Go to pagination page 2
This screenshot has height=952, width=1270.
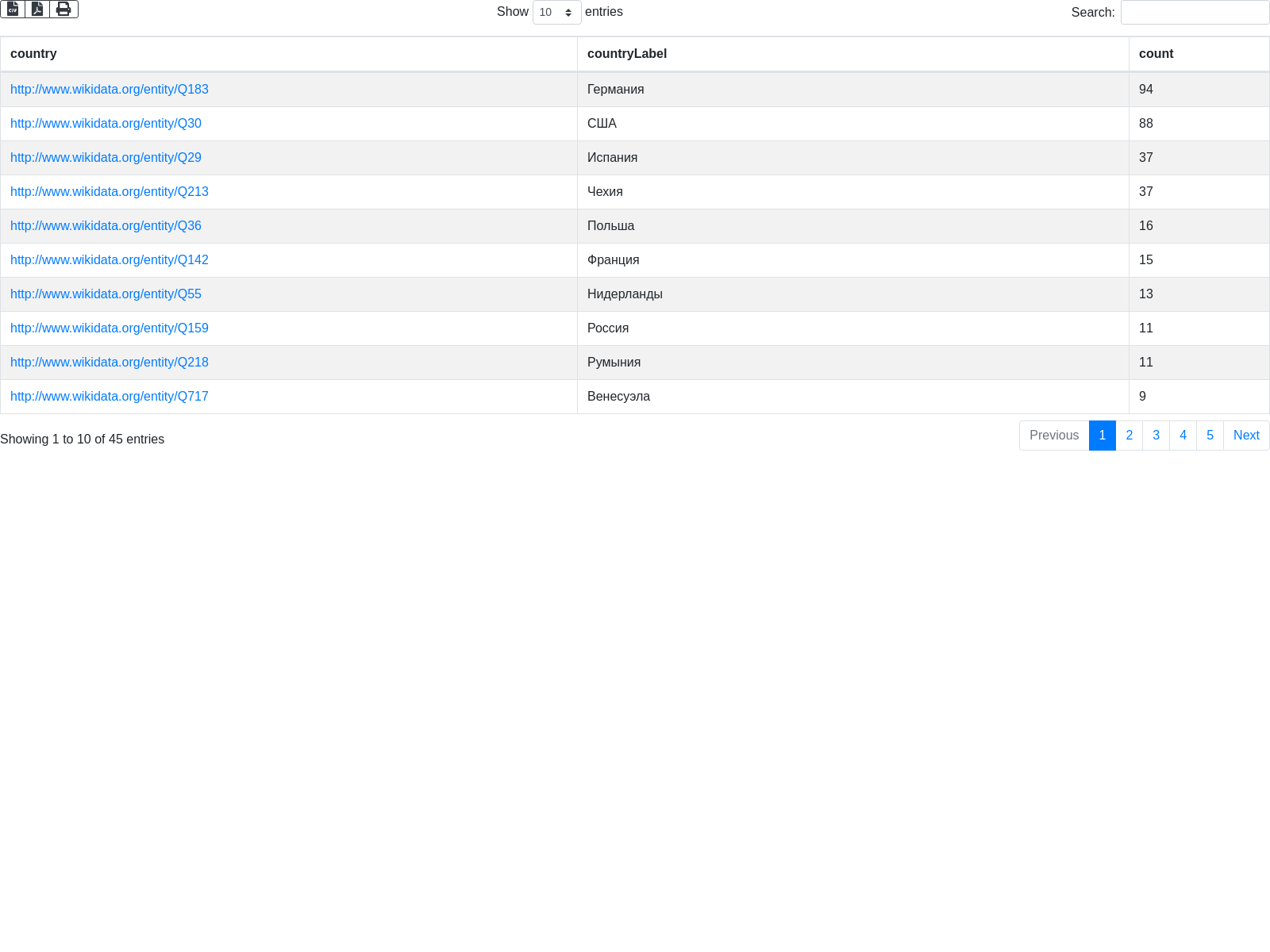tap(1130, 436)
